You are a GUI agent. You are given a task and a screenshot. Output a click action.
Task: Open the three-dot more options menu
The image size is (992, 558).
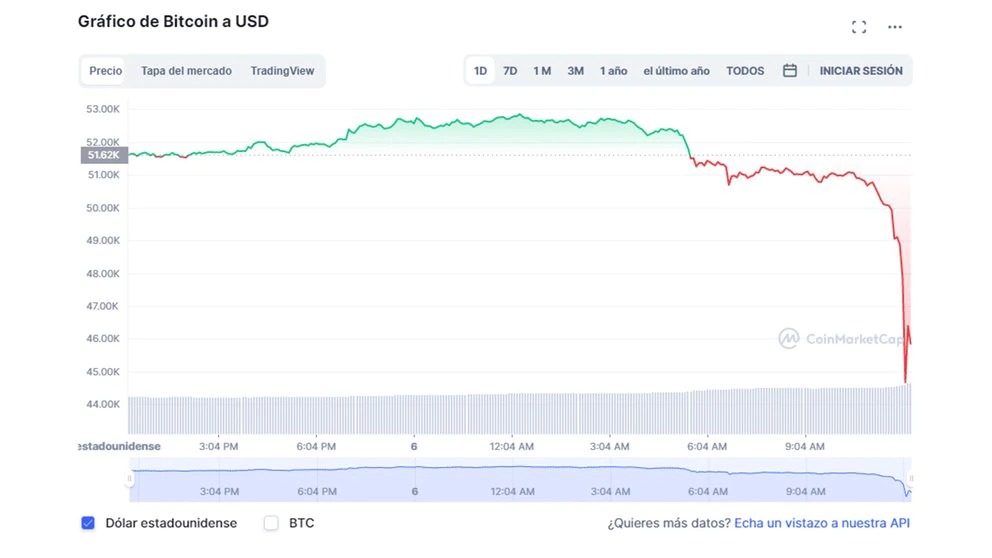(895, 27)
